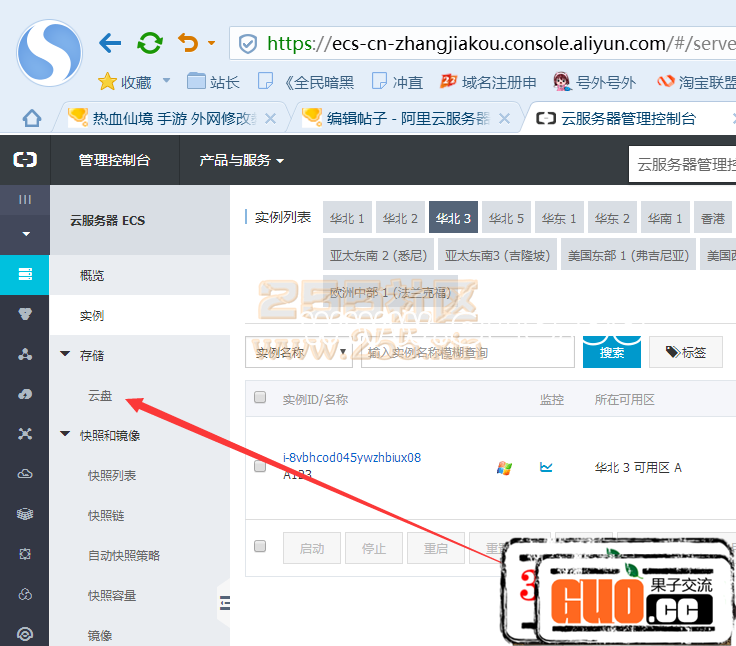Check the box for instance i-8vbhcod045ywzhbiux08
The height and width of the screenshot is (646, 736).
point(260,466)
